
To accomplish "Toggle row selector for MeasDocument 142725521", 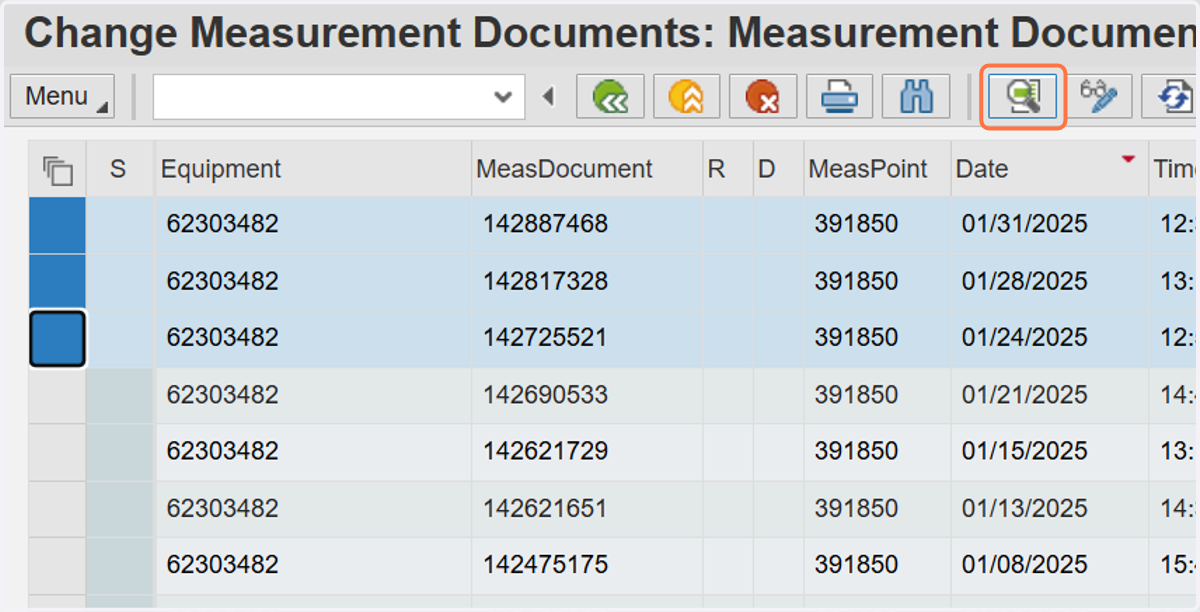I will pos(57,338).
